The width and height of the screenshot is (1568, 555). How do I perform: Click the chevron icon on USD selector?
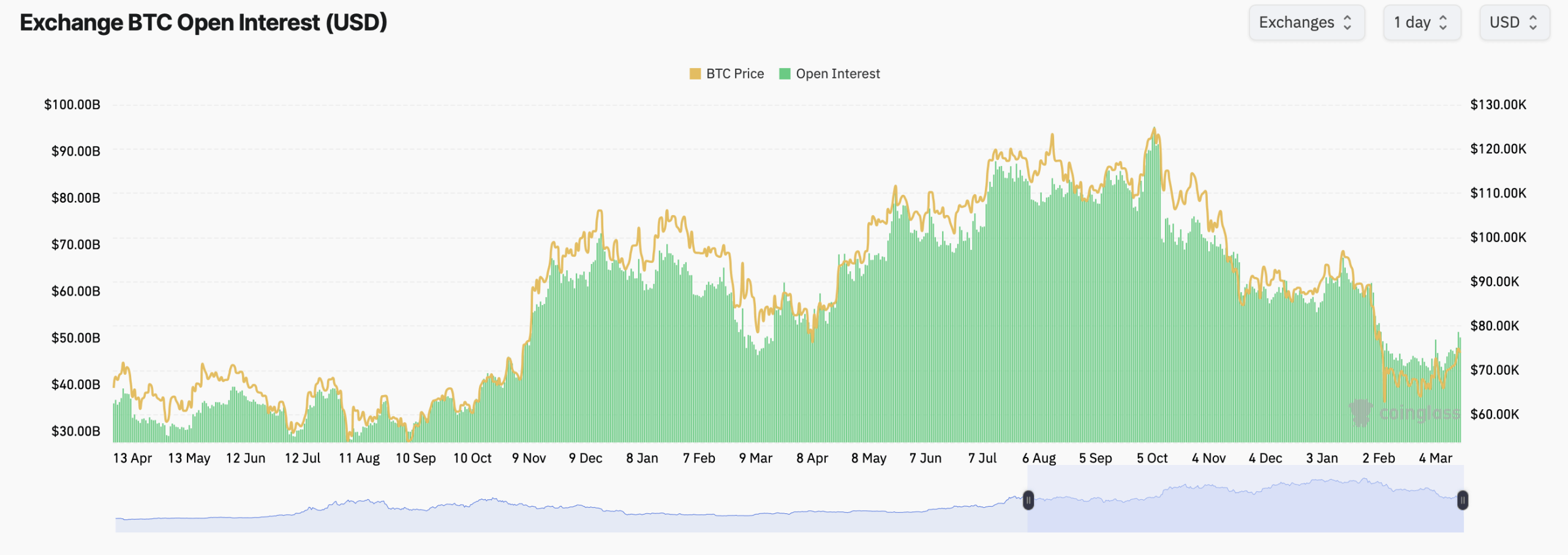(x=1534, y=22)
